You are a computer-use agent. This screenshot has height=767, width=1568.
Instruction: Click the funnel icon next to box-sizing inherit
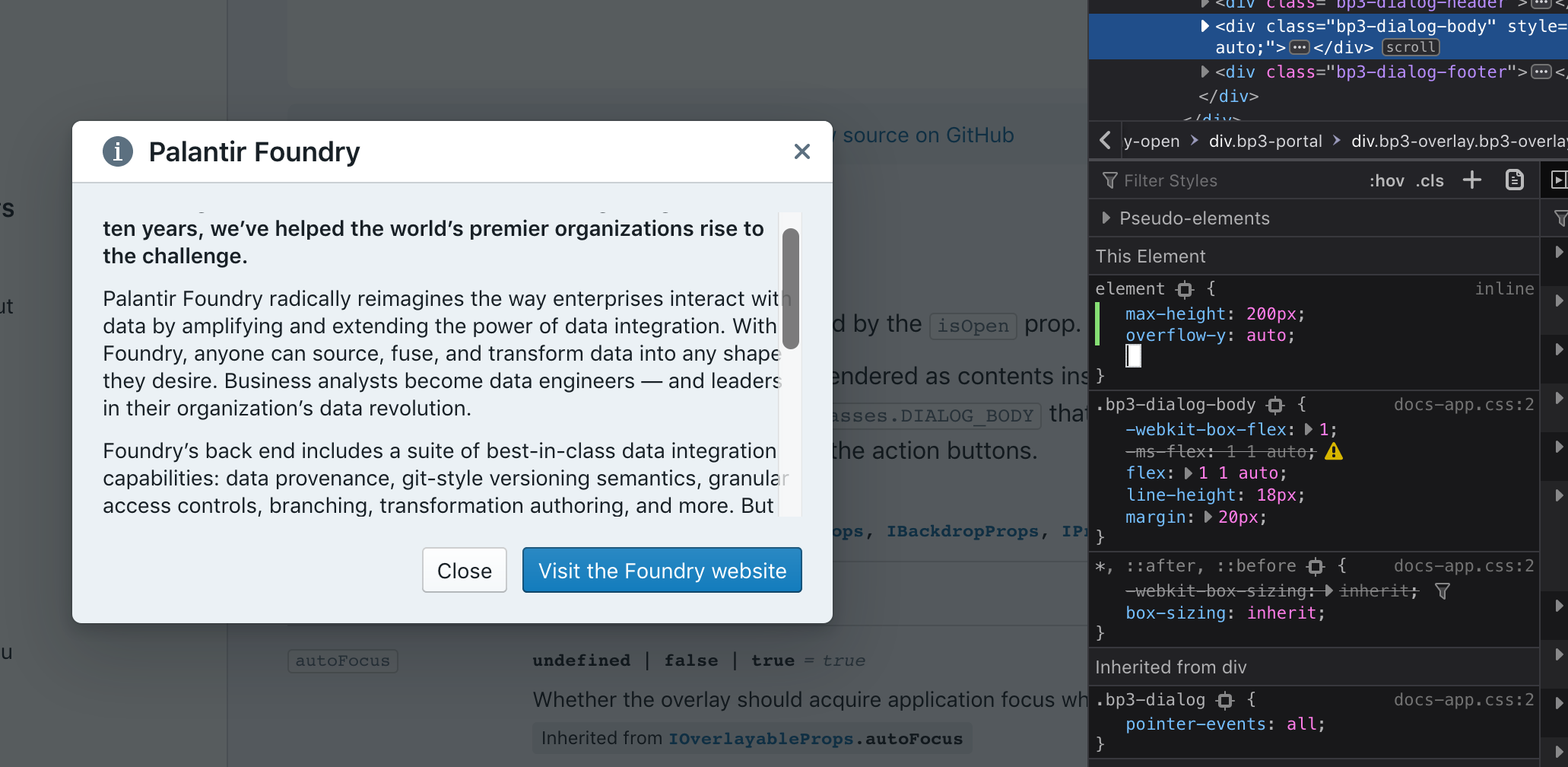tap(1443, 591)
